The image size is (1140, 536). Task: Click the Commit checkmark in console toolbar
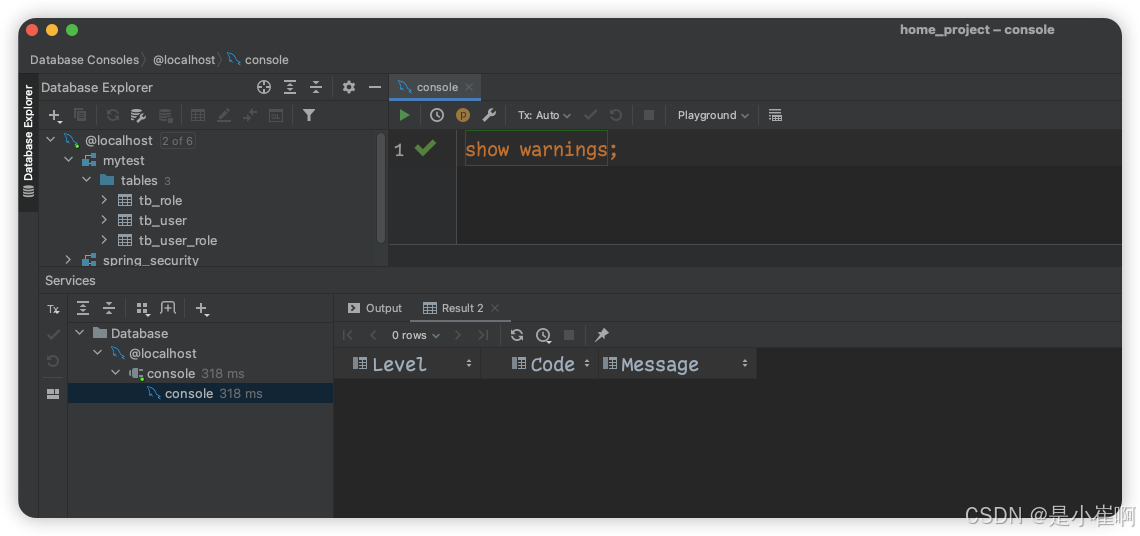coord(590,115)
